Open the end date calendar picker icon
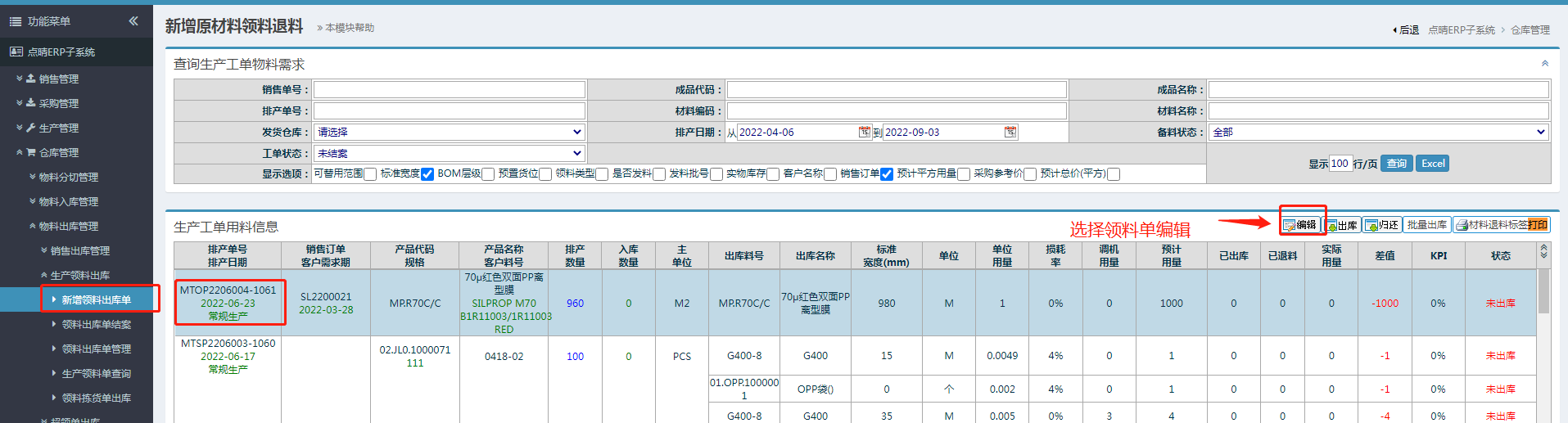The height and width of the screenshot is (423, 1568). (1010, 133)
